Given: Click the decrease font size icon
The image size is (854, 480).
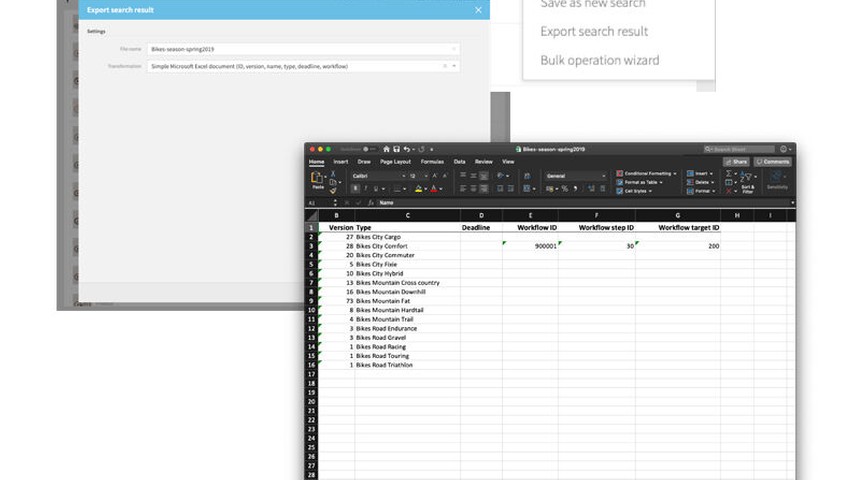Looking at the screenshot, I should (444, 176).
